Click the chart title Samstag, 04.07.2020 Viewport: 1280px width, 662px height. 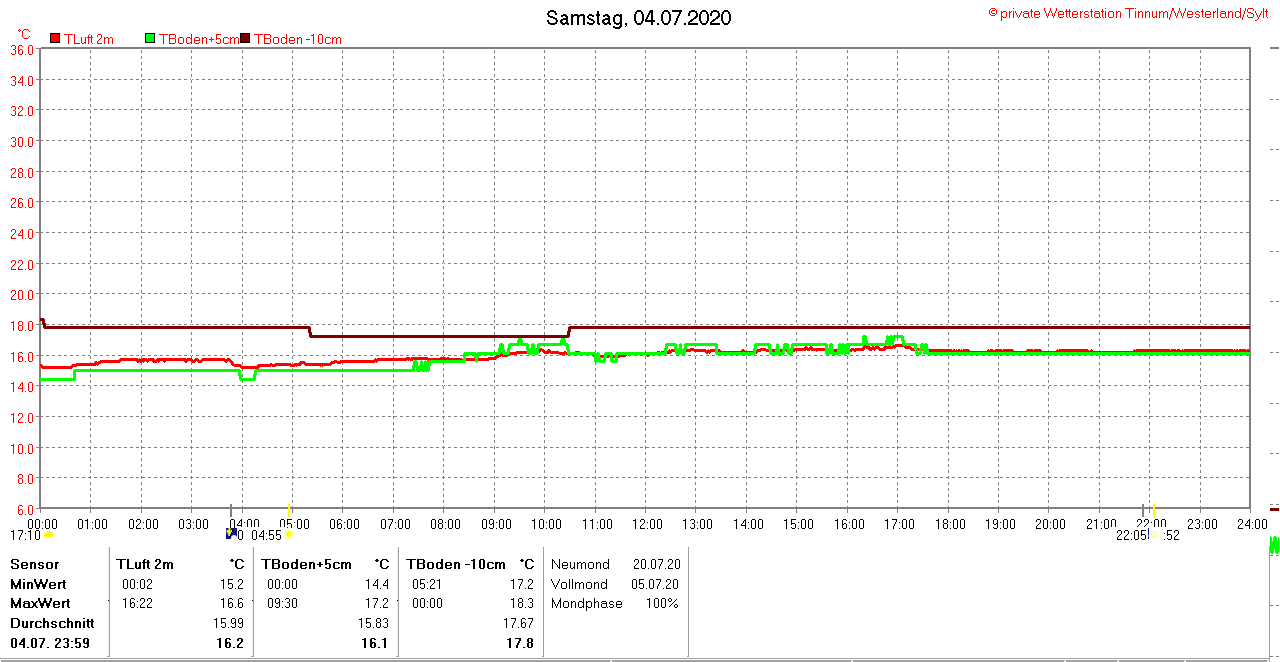click(x=638, y=18)
